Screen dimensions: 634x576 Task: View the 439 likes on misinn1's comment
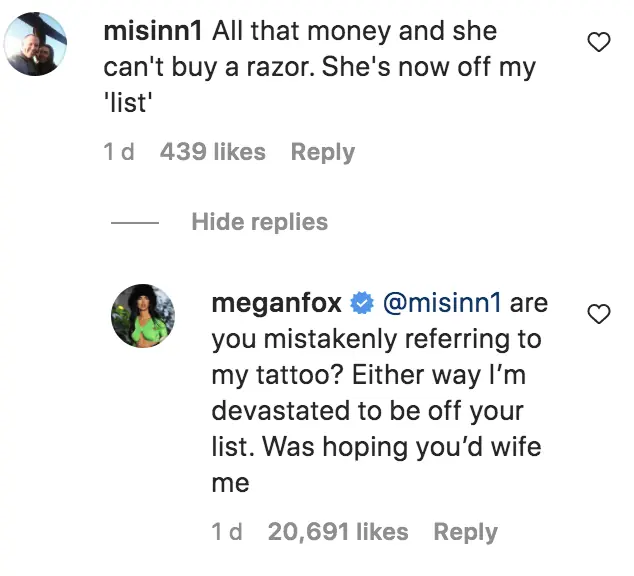click(211, 152)
